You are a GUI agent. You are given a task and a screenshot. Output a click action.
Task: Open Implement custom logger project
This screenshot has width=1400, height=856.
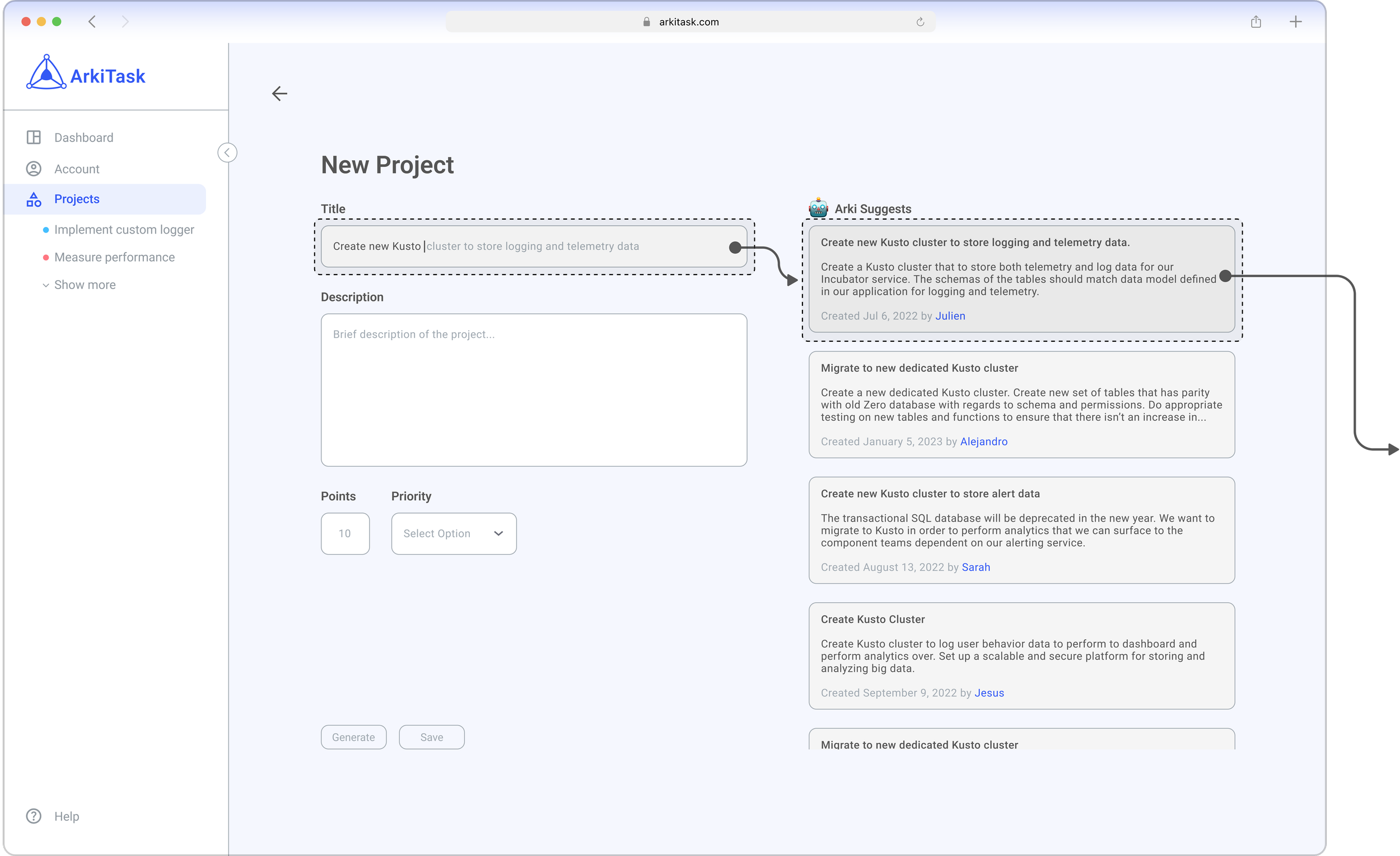click(x=124, y=230)
